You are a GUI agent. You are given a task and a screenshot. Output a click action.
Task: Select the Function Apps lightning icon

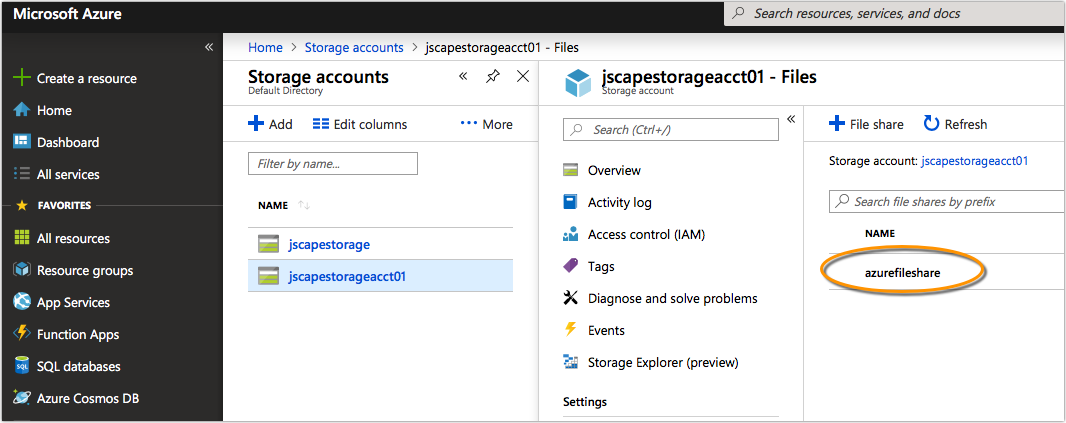click(21, 334)
